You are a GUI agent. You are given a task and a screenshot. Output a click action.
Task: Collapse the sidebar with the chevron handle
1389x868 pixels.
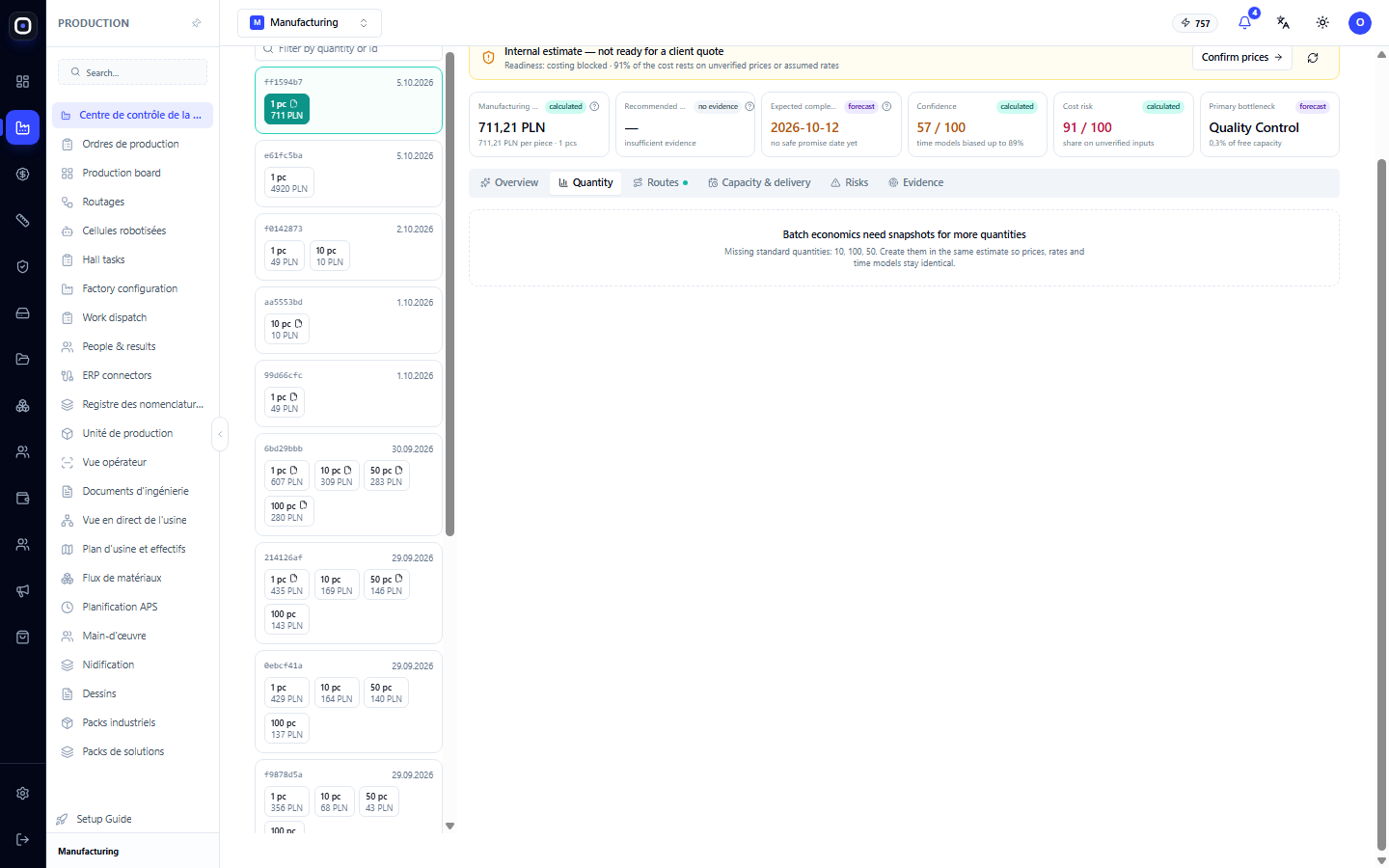(220, 434)
